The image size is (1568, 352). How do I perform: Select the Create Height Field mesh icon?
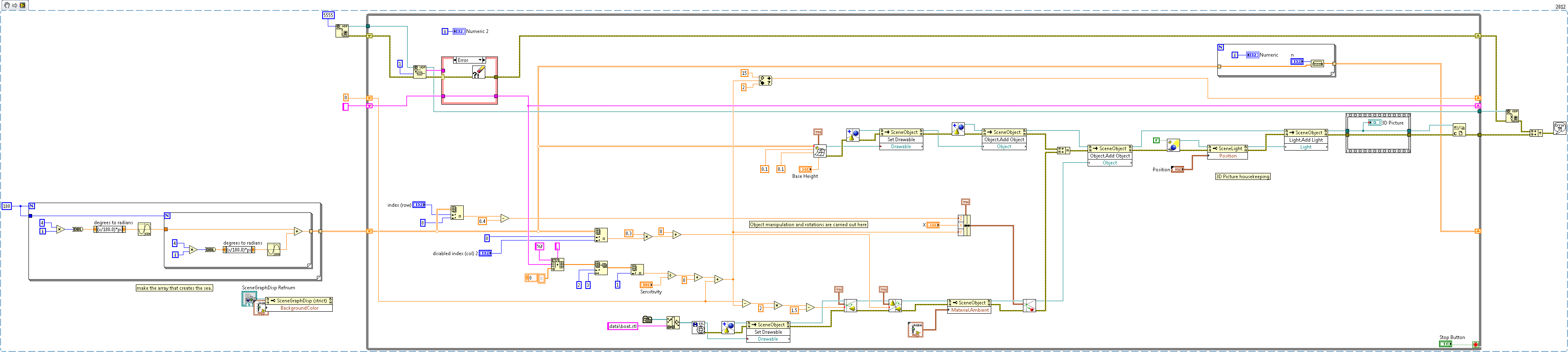tap(820, 151)
